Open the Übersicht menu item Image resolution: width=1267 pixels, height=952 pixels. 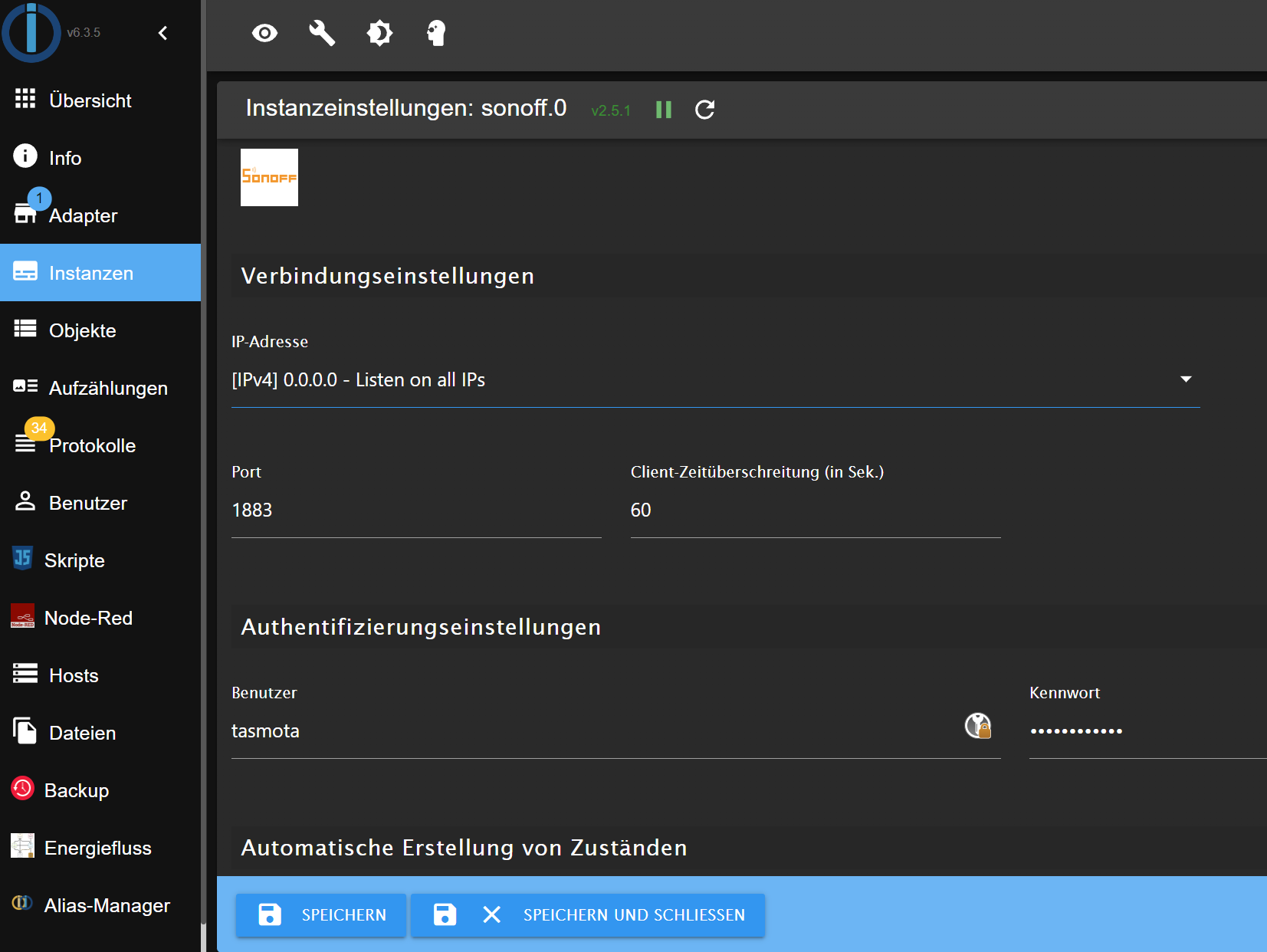pyautogui.click(x=100, y=100)
